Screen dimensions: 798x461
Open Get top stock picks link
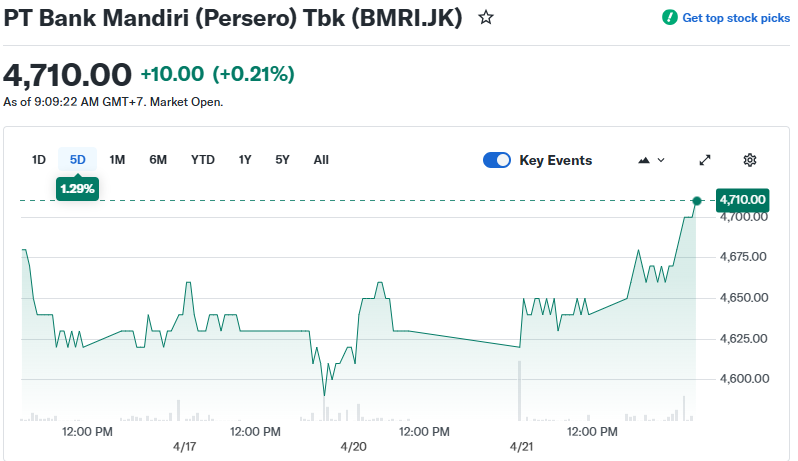(x=735, y=18)
